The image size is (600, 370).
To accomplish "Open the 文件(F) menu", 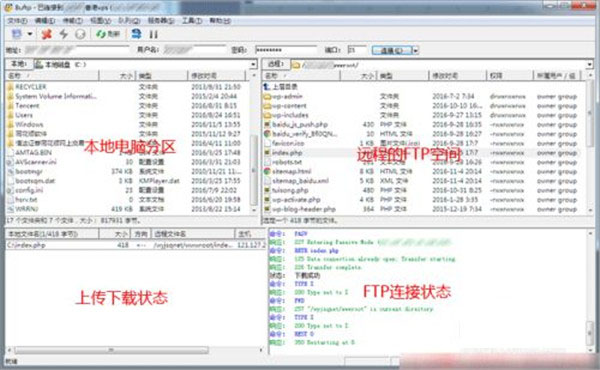I will [x=17, y=21].
